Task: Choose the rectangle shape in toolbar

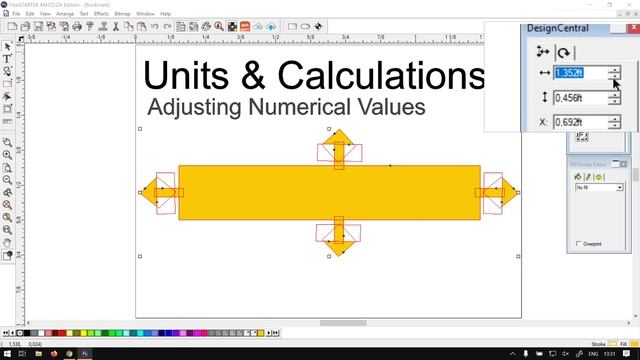Action: (292, 27)
